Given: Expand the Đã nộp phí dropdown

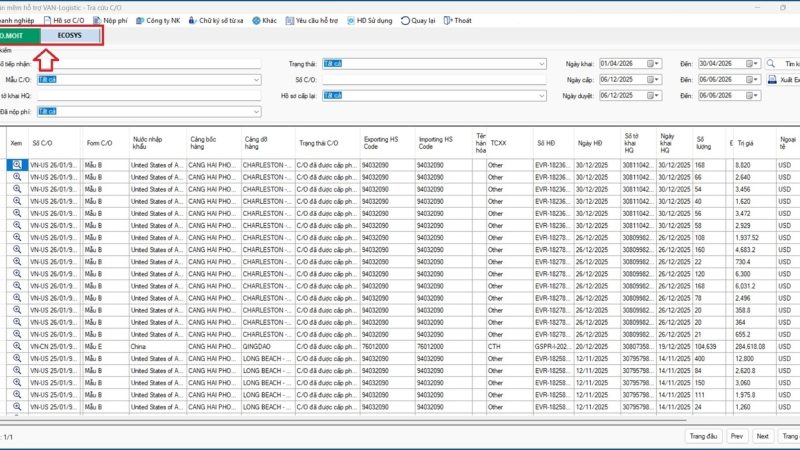Looking at the screenshot, I should 256,111.
